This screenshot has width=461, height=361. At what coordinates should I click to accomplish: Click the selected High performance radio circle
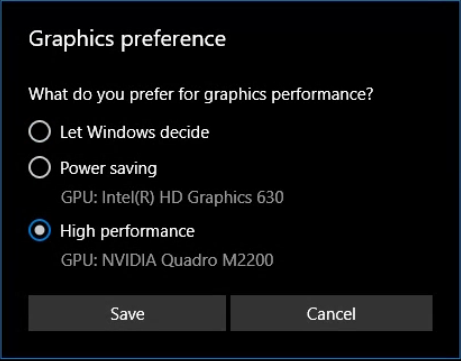click(x=40, y=230)
